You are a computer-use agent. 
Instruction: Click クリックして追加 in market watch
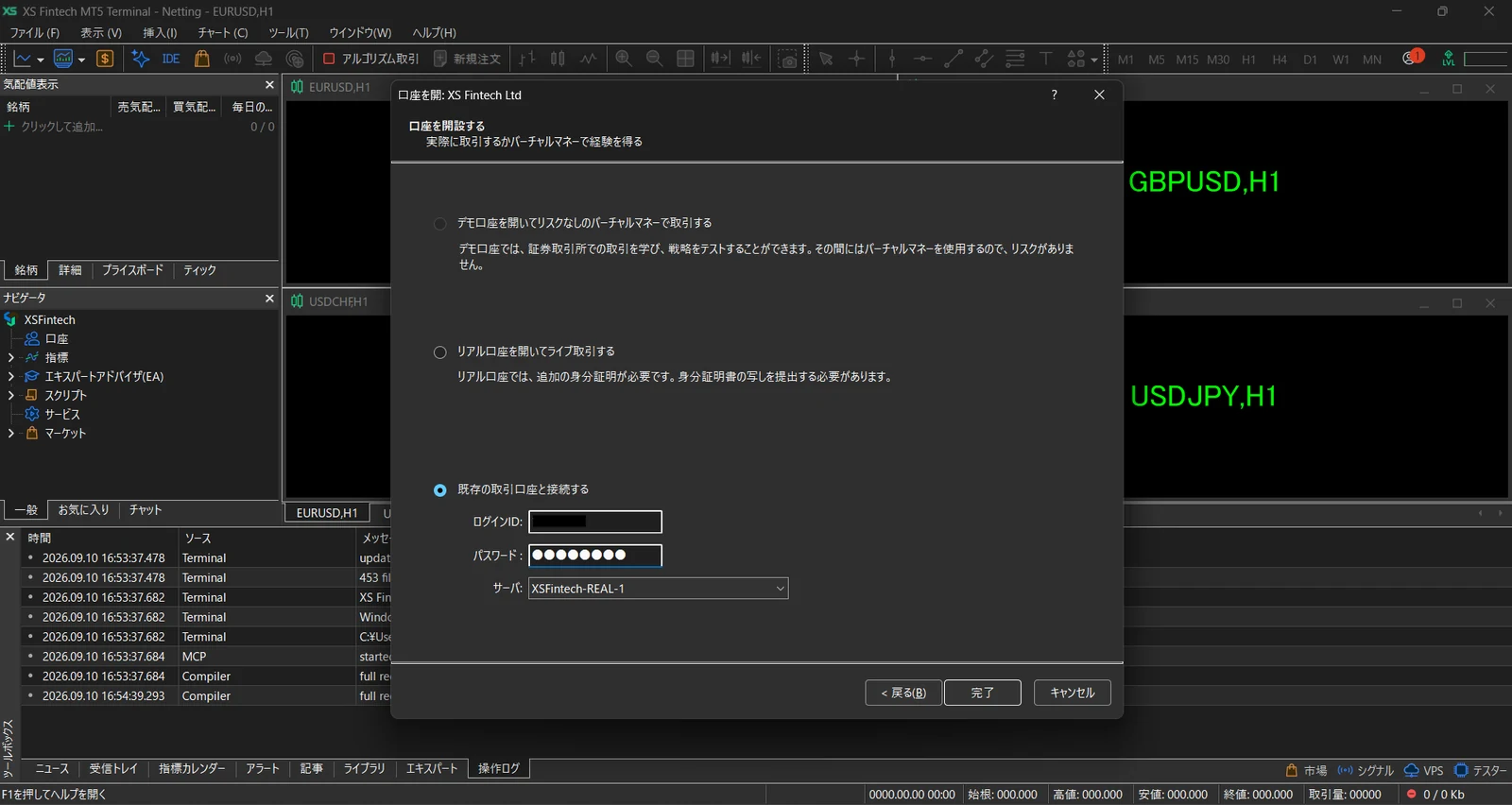(61, 127)
